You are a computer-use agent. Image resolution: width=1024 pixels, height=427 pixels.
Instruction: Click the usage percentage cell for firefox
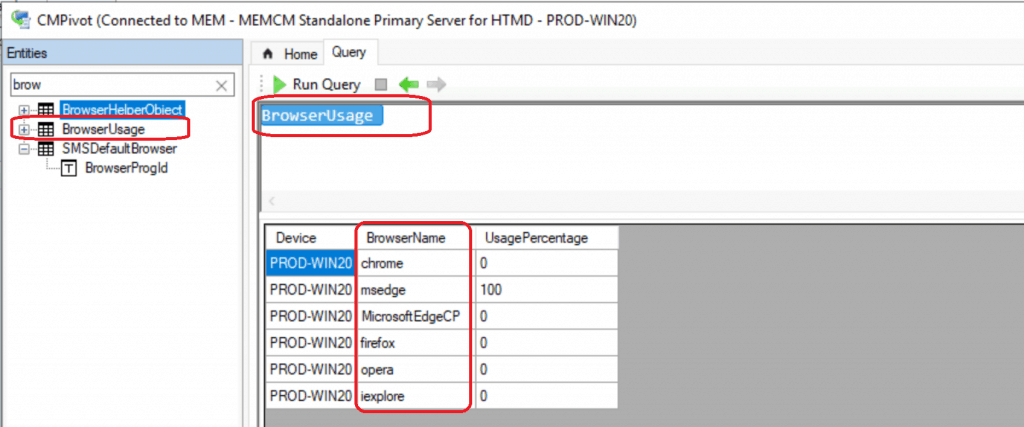tap(547, 343)
